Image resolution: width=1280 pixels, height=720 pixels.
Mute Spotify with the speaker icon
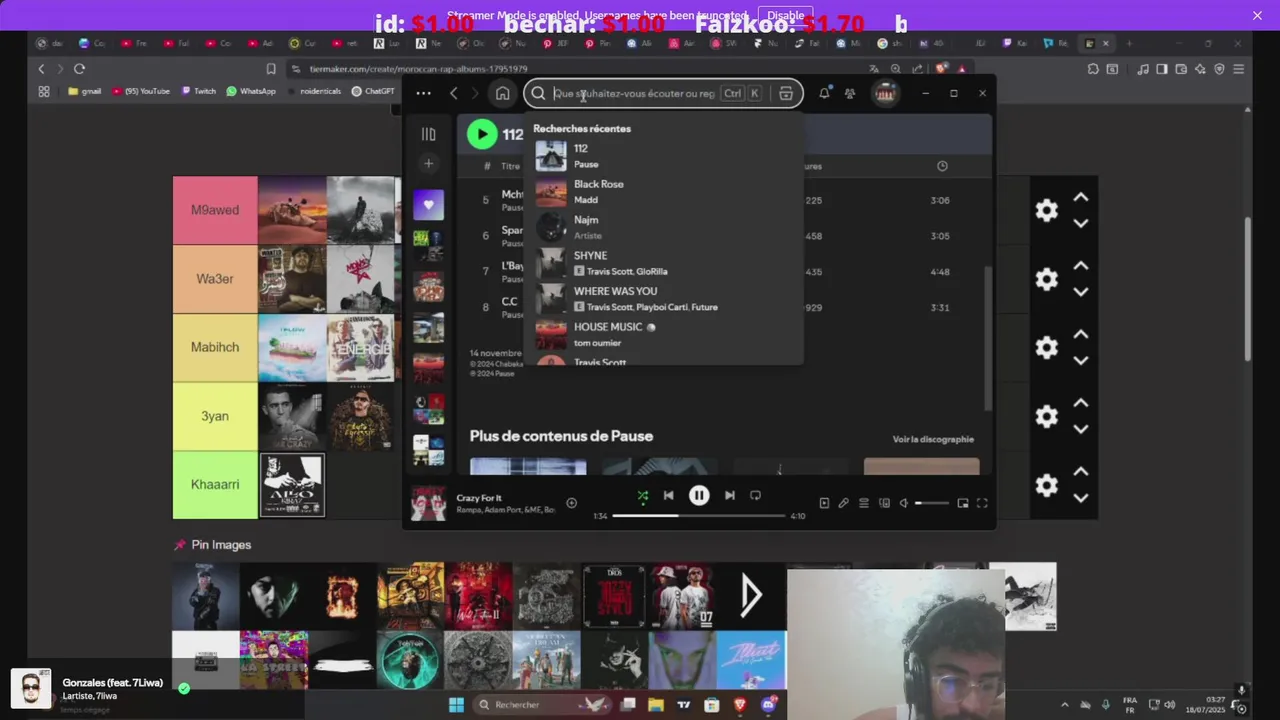[904, 503]
